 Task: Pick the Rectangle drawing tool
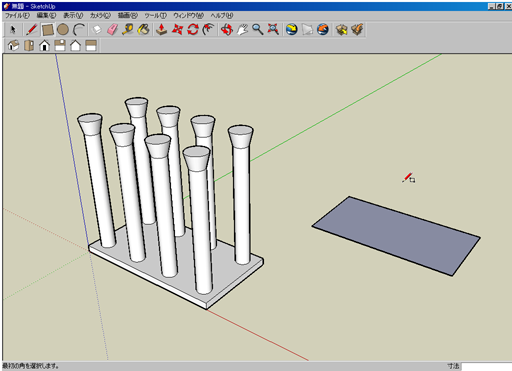coord(47,30)
